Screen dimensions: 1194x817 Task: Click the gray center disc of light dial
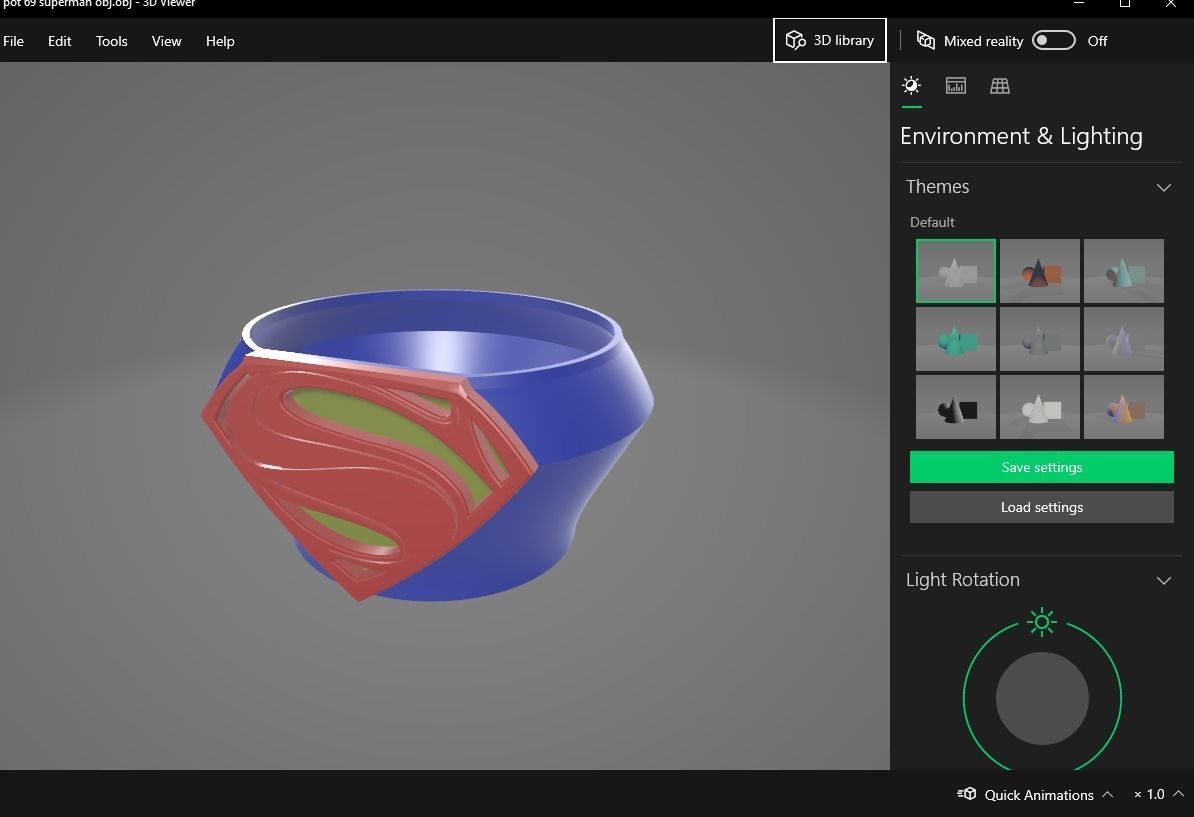[1042, 698]
